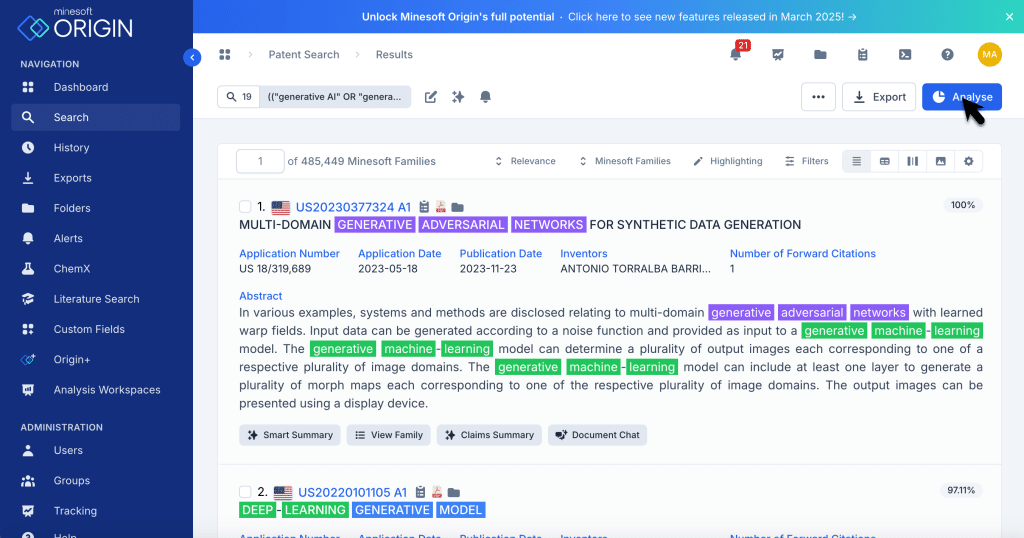The height and width of the screenshot is (538, 1024).
Task: Open the notifications bell with badge 21
Action: pos(736,55)
